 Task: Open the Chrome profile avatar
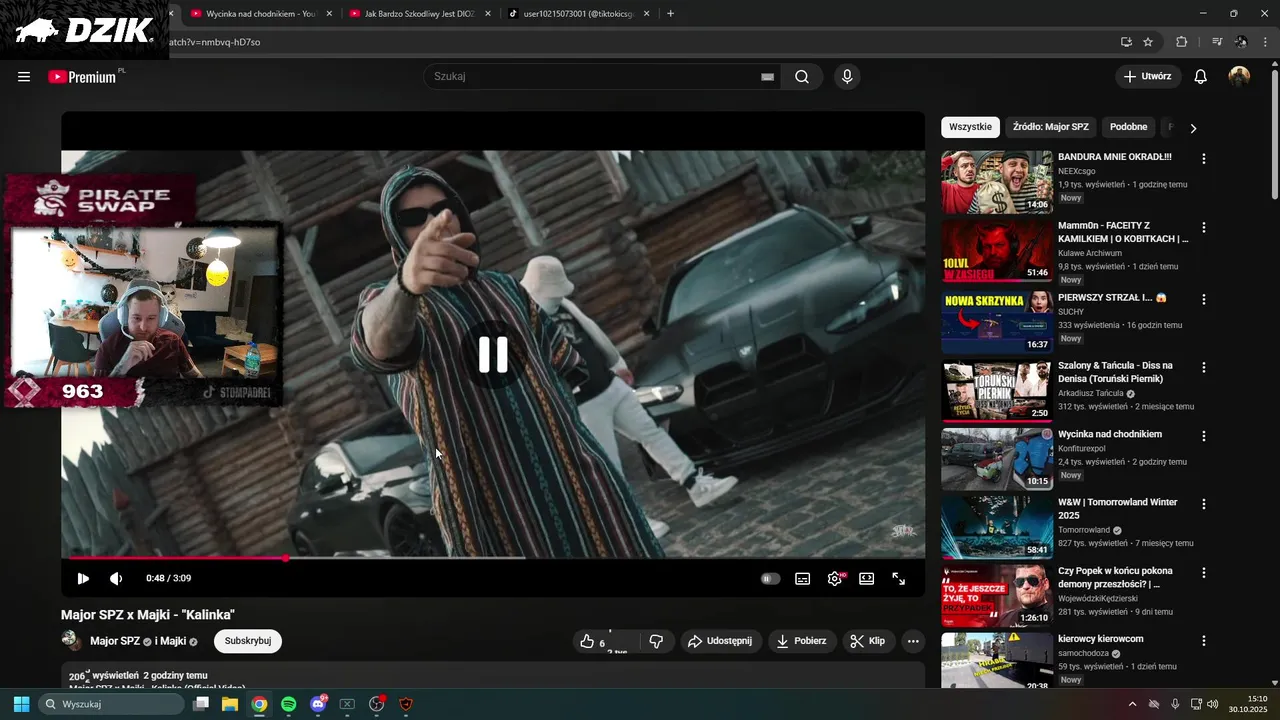(1241, 42)
